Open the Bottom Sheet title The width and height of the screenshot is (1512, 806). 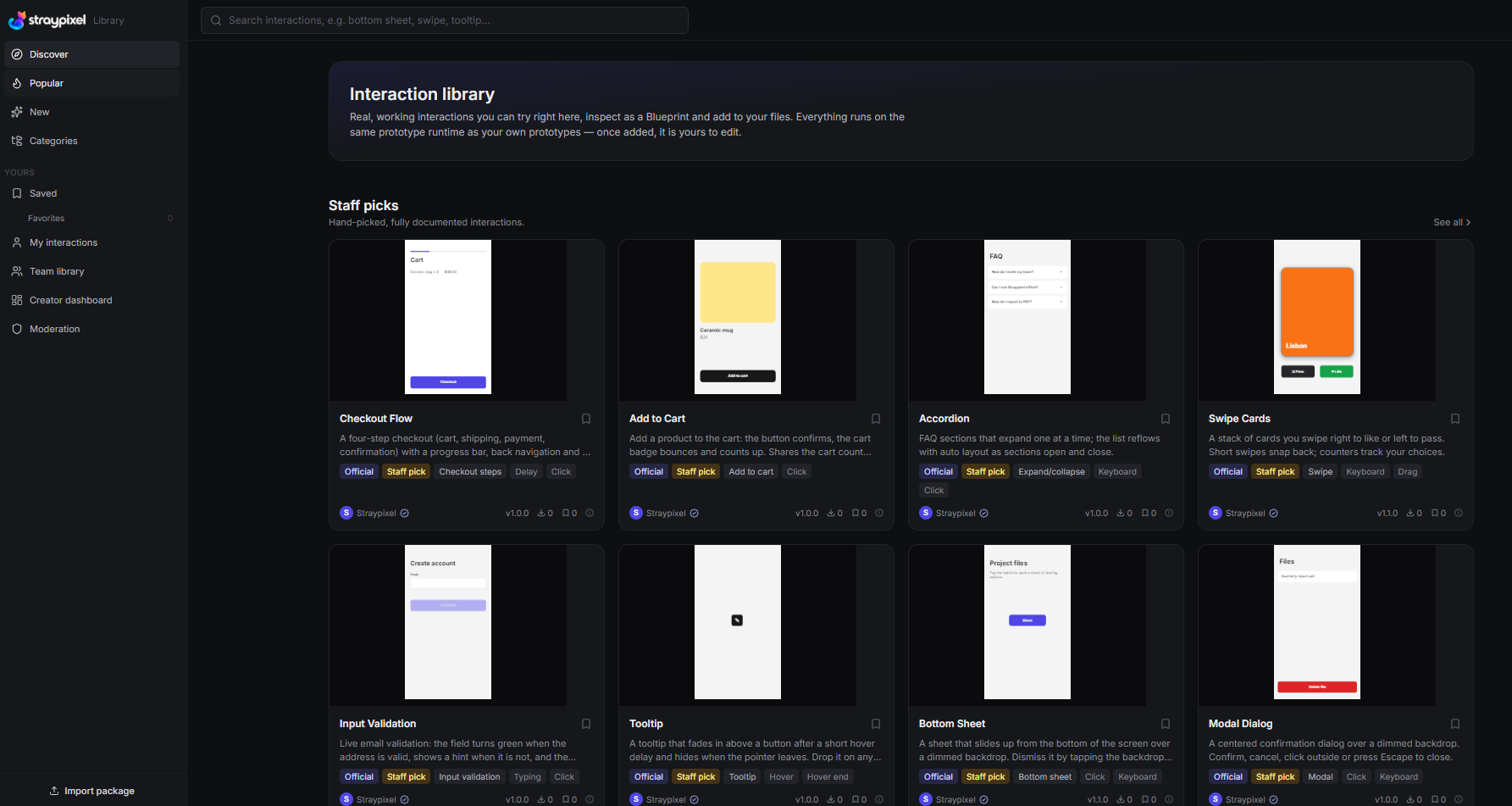pos(952,724)
